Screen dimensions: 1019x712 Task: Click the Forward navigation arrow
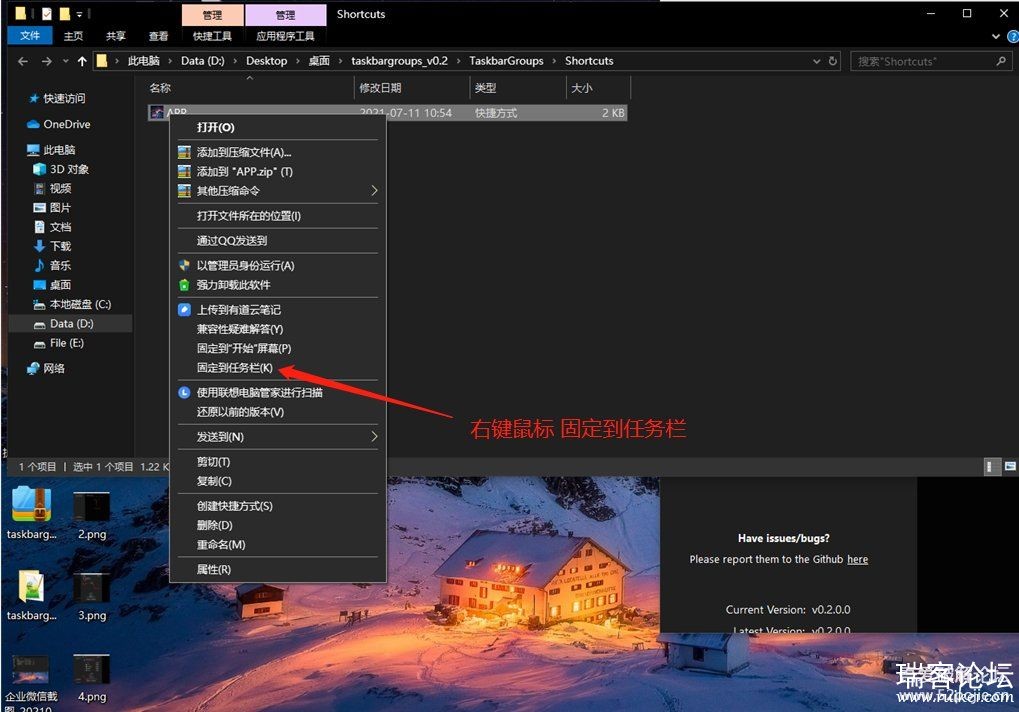pos(46,61)
